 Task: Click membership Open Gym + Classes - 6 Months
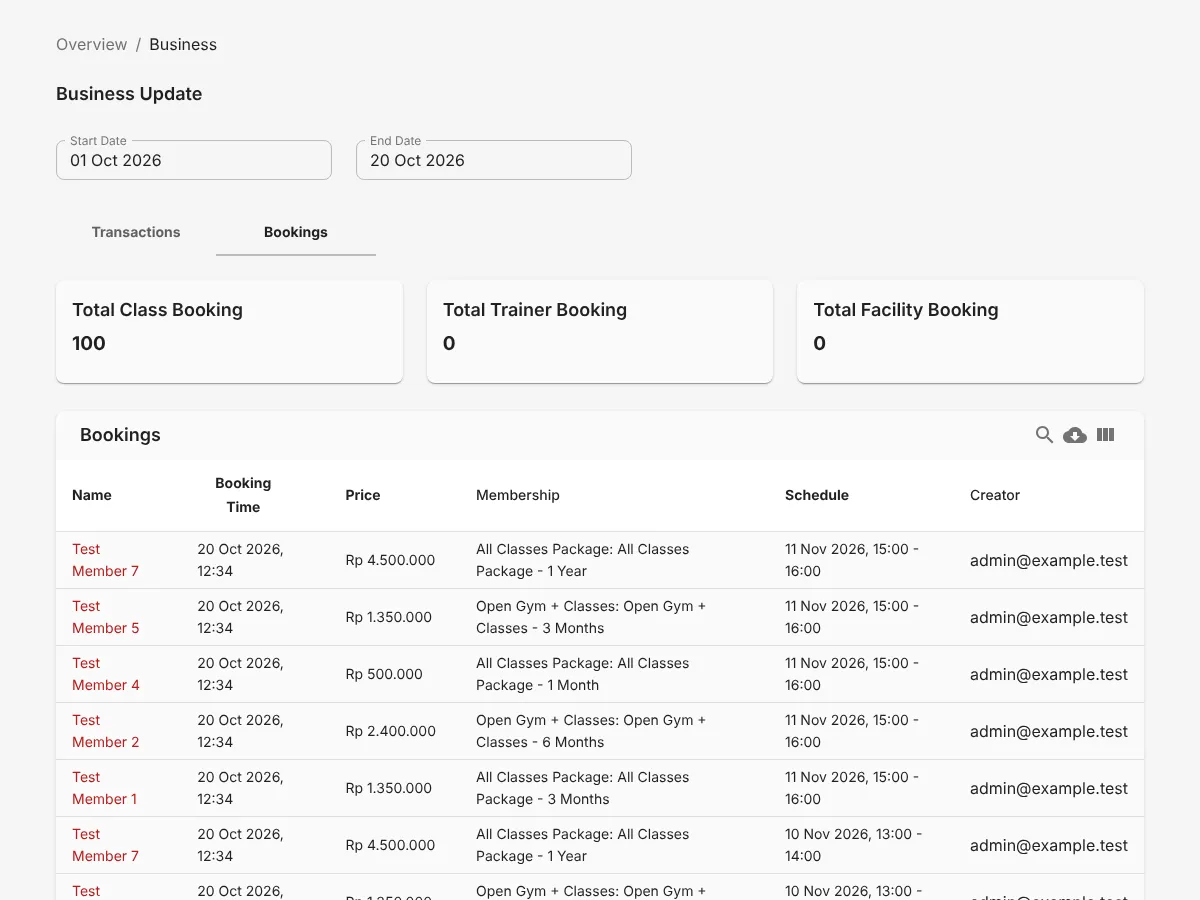coord(591,731)
